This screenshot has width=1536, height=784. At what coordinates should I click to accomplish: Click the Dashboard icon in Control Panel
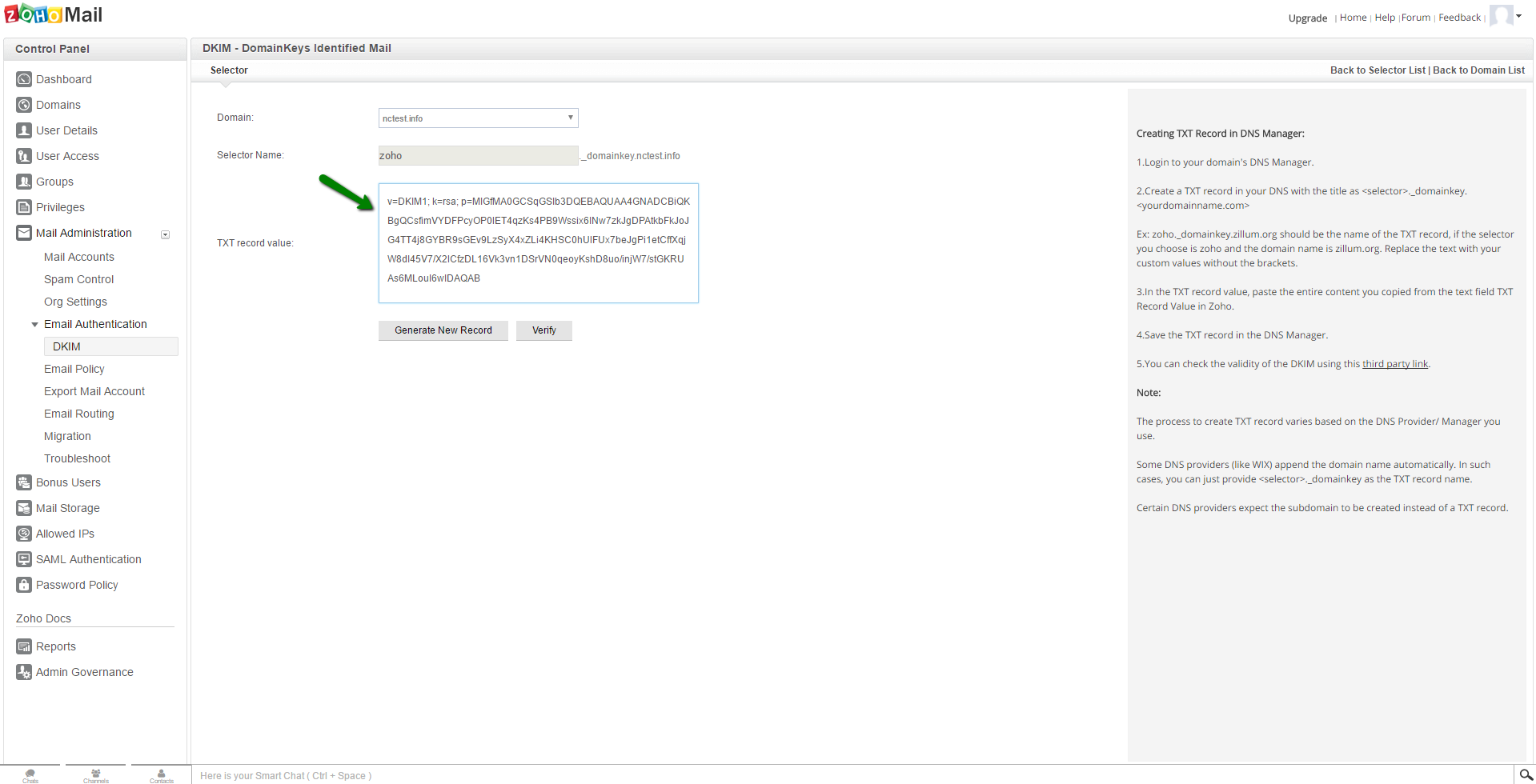click(x=24, y=79)
